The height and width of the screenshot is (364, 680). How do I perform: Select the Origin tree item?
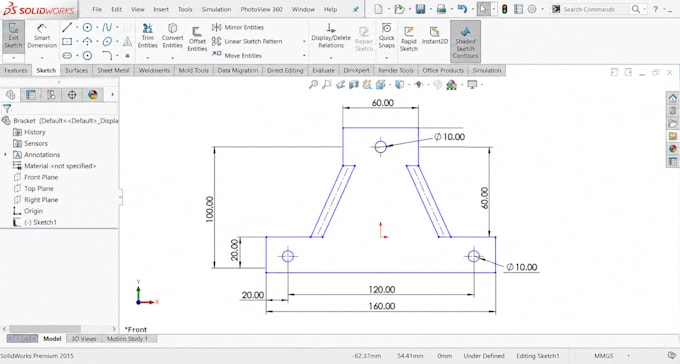[28, 211]
